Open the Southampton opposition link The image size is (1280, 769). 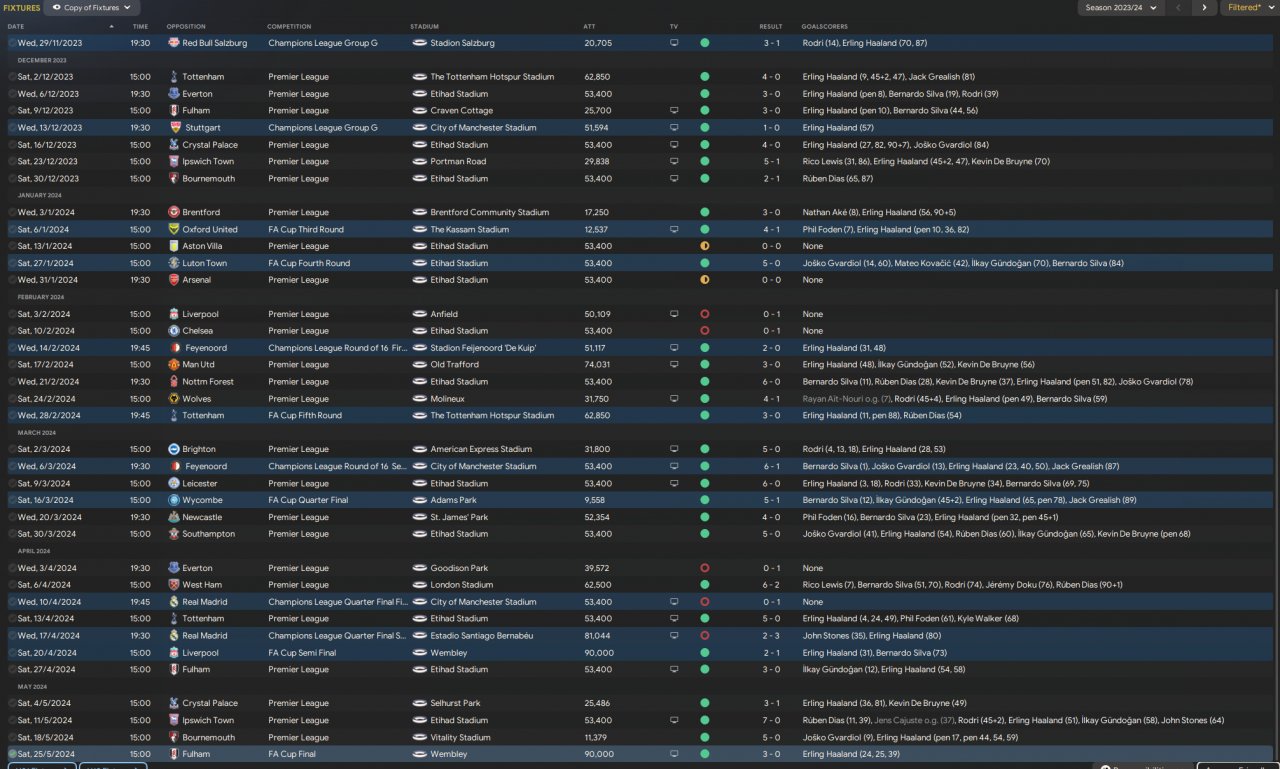click(x=208, y=534)
